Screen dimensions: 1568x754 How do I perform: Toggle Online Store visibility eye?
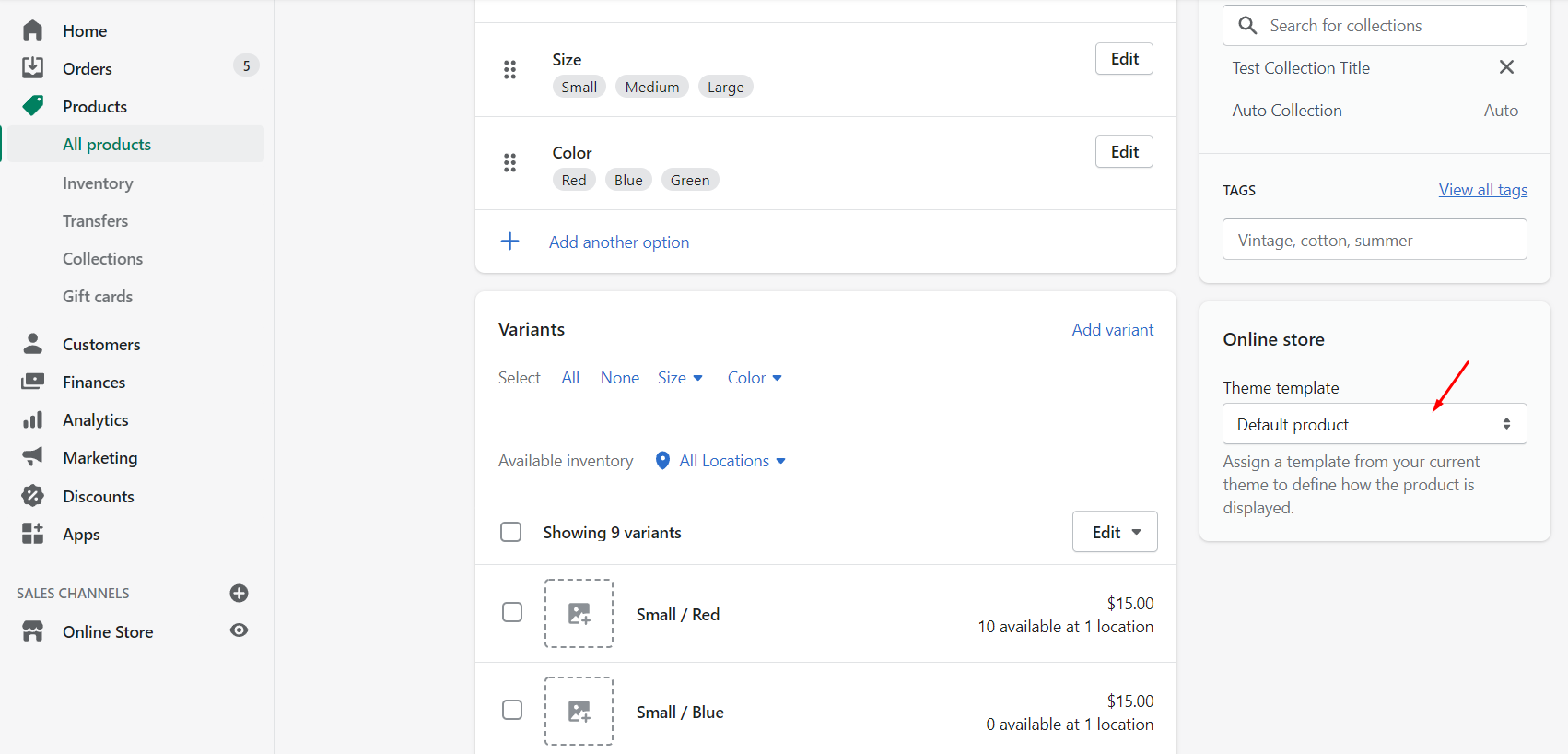[x=239, y=630]
